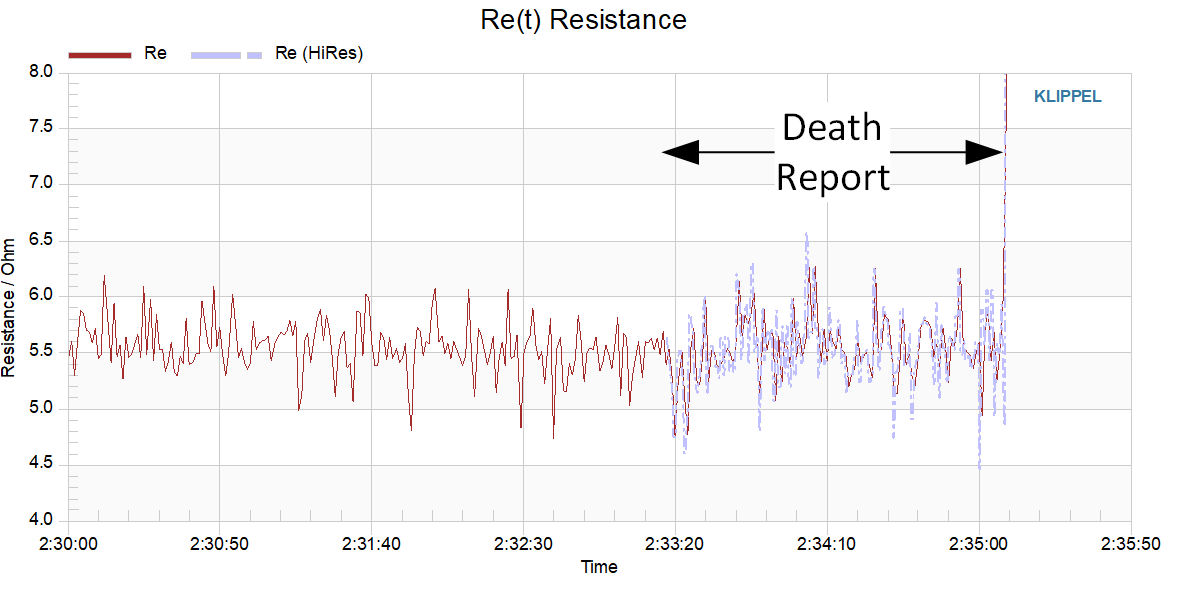This screenshot has width=1181, height=594.
Task: Click the KLIPPEL logo text
Action: pos(1067,97)
